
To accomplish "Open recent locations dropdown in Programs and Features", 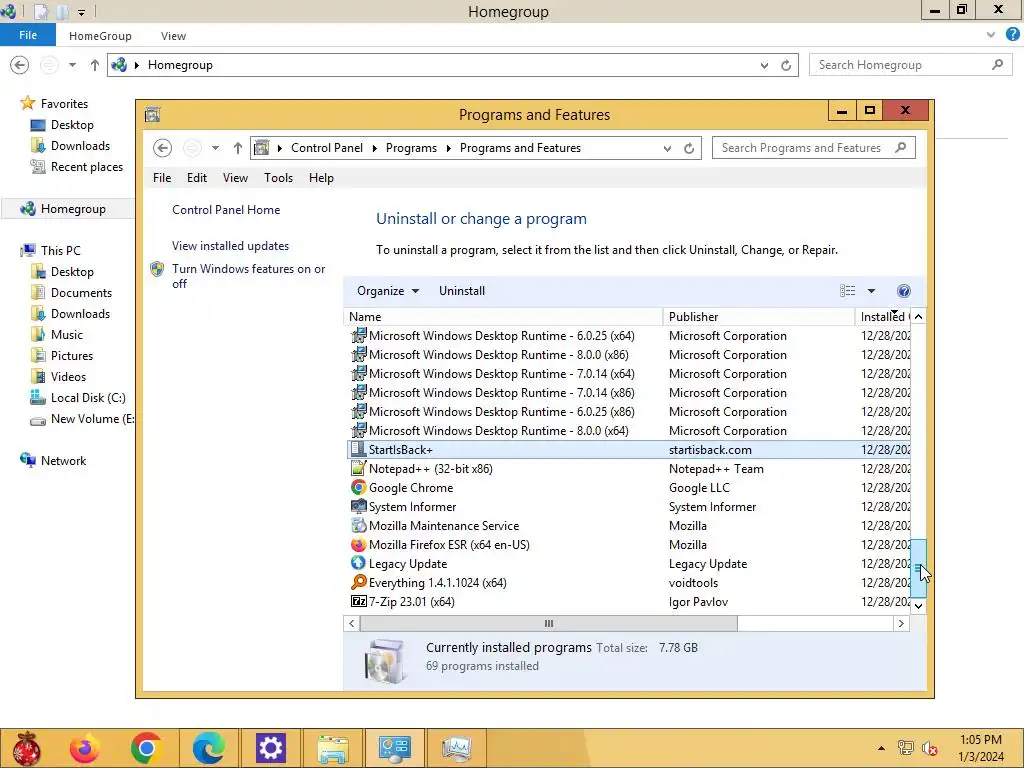I will click(x=215, y=148).
